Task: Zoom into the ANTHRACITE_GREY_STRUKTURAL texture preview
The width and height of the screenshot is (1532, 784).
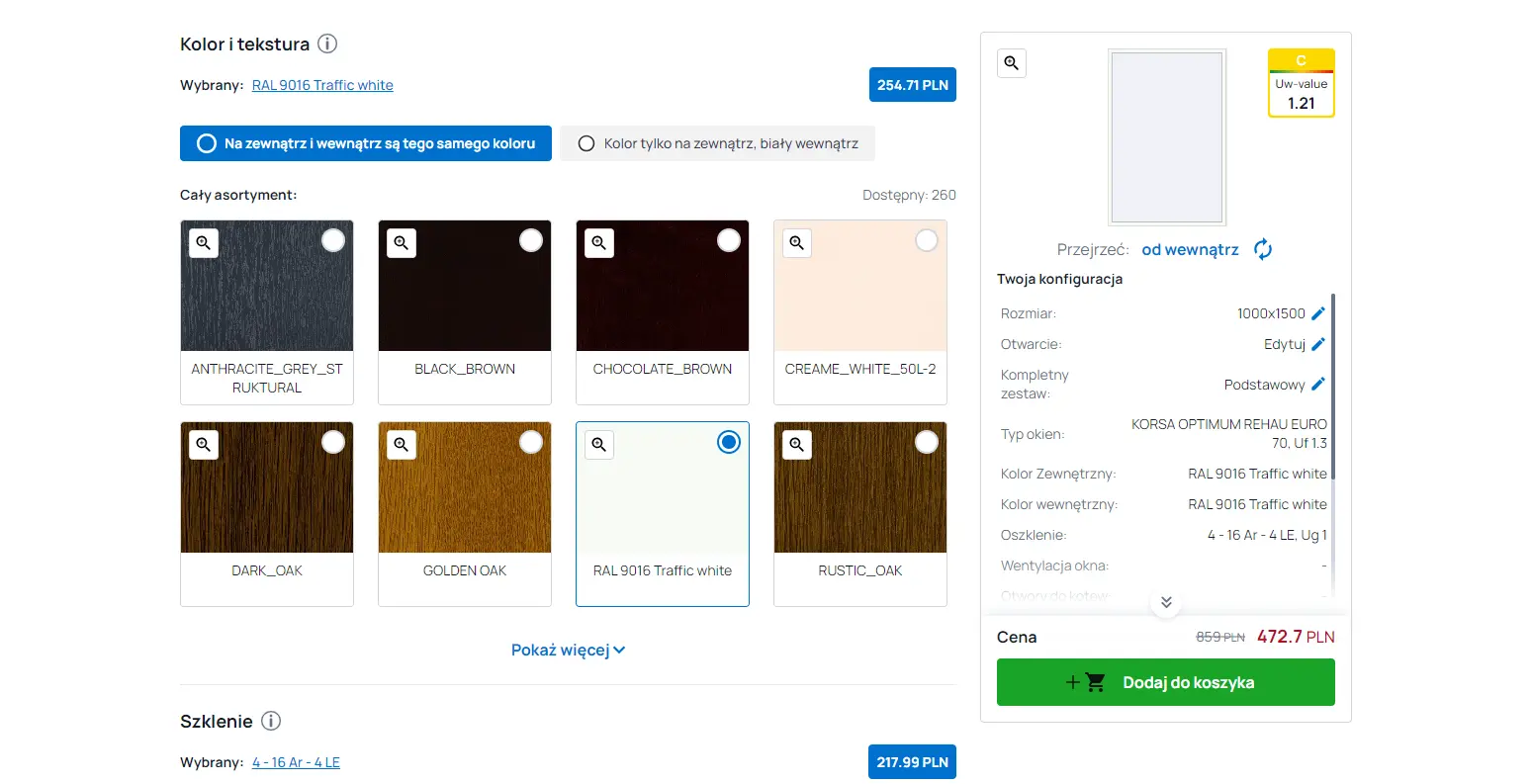Action: (x=204, y=243)
